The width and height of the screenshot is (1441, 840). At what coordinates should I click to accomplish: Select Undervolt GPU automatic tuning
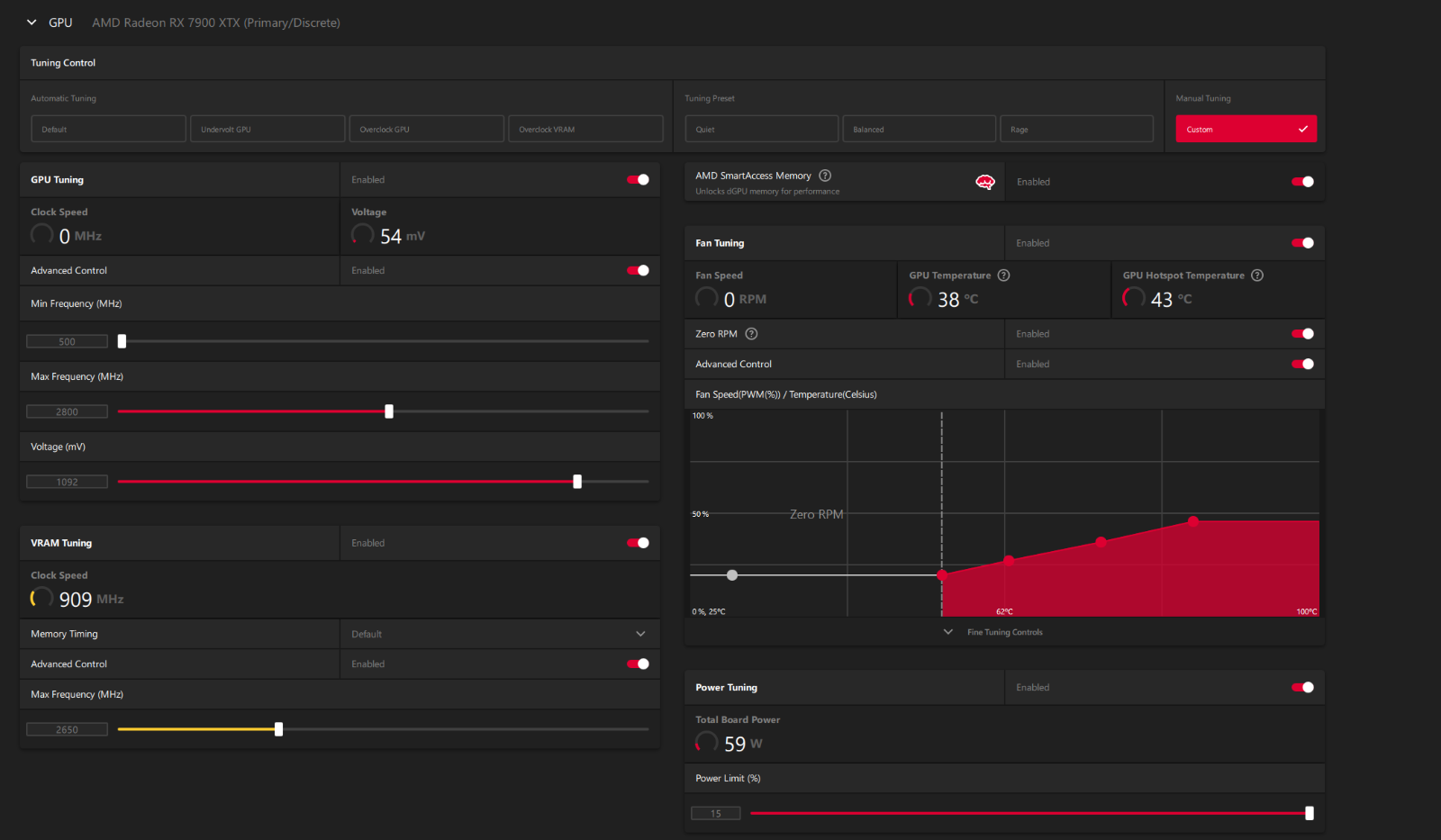point(267,129)
